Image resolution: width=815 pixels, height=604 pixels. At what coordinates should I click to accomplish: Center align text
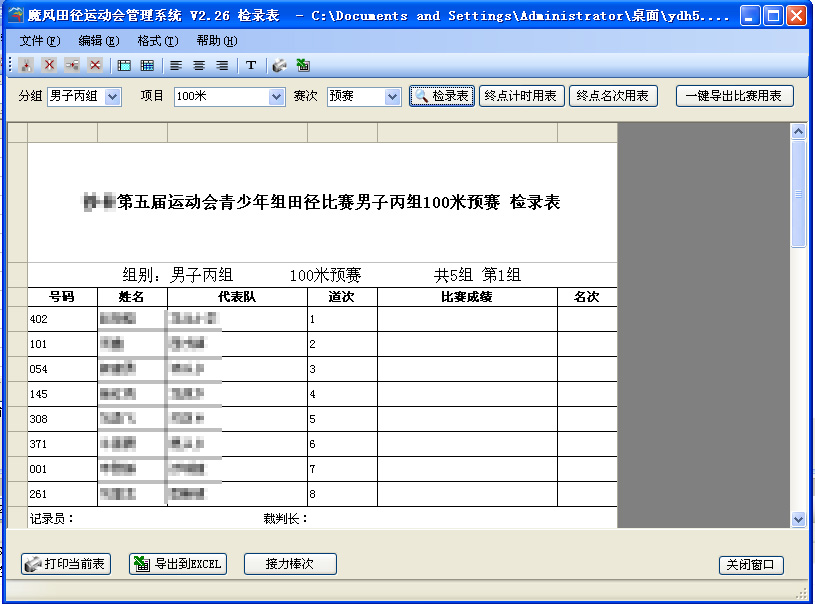point(199,65)
